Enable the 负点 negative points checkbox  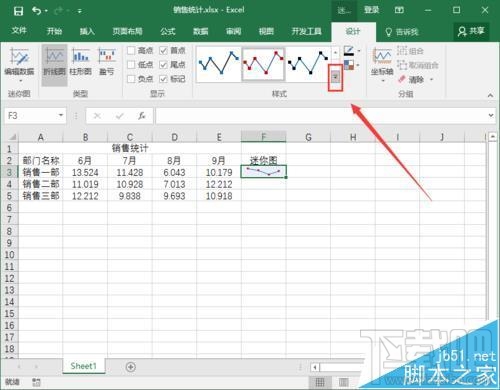[131, 79]
